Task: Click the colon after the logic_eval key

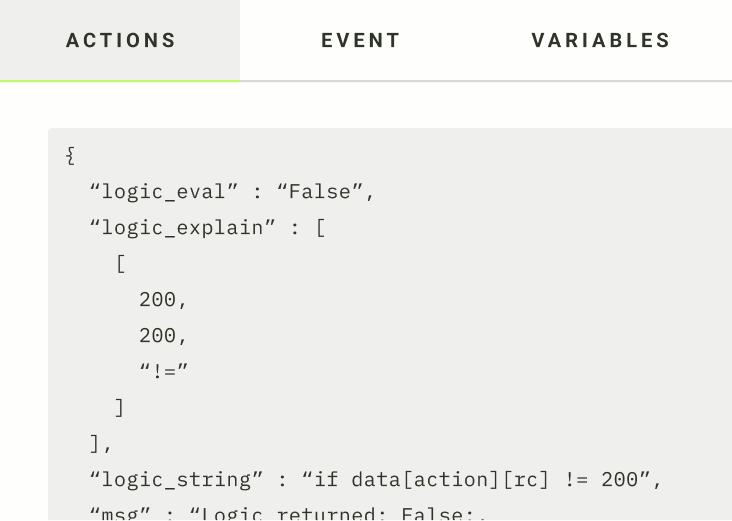Action: coord(257,193)
